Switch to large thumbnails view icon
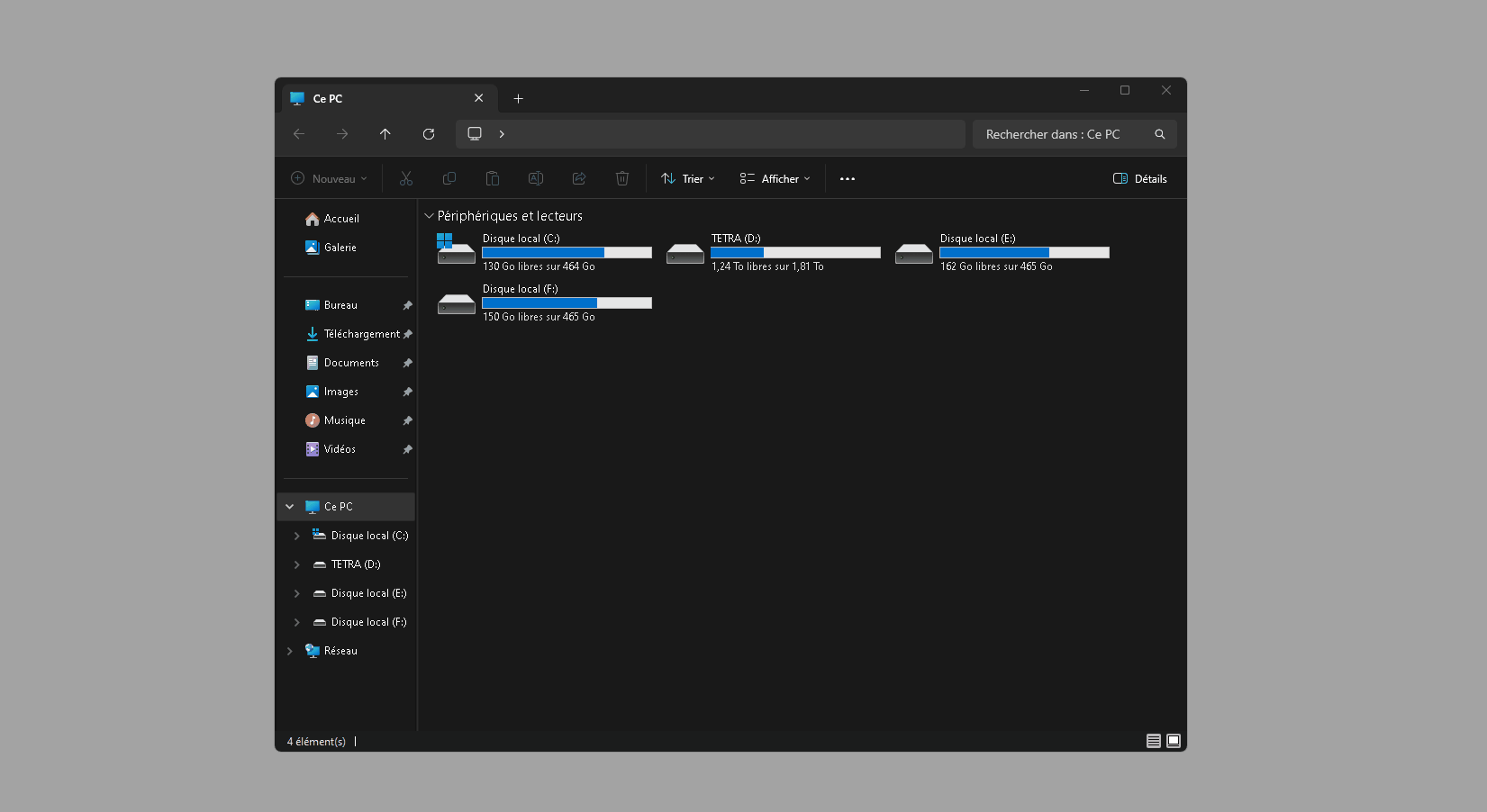1487x812 pixels. coord(1174,741)
